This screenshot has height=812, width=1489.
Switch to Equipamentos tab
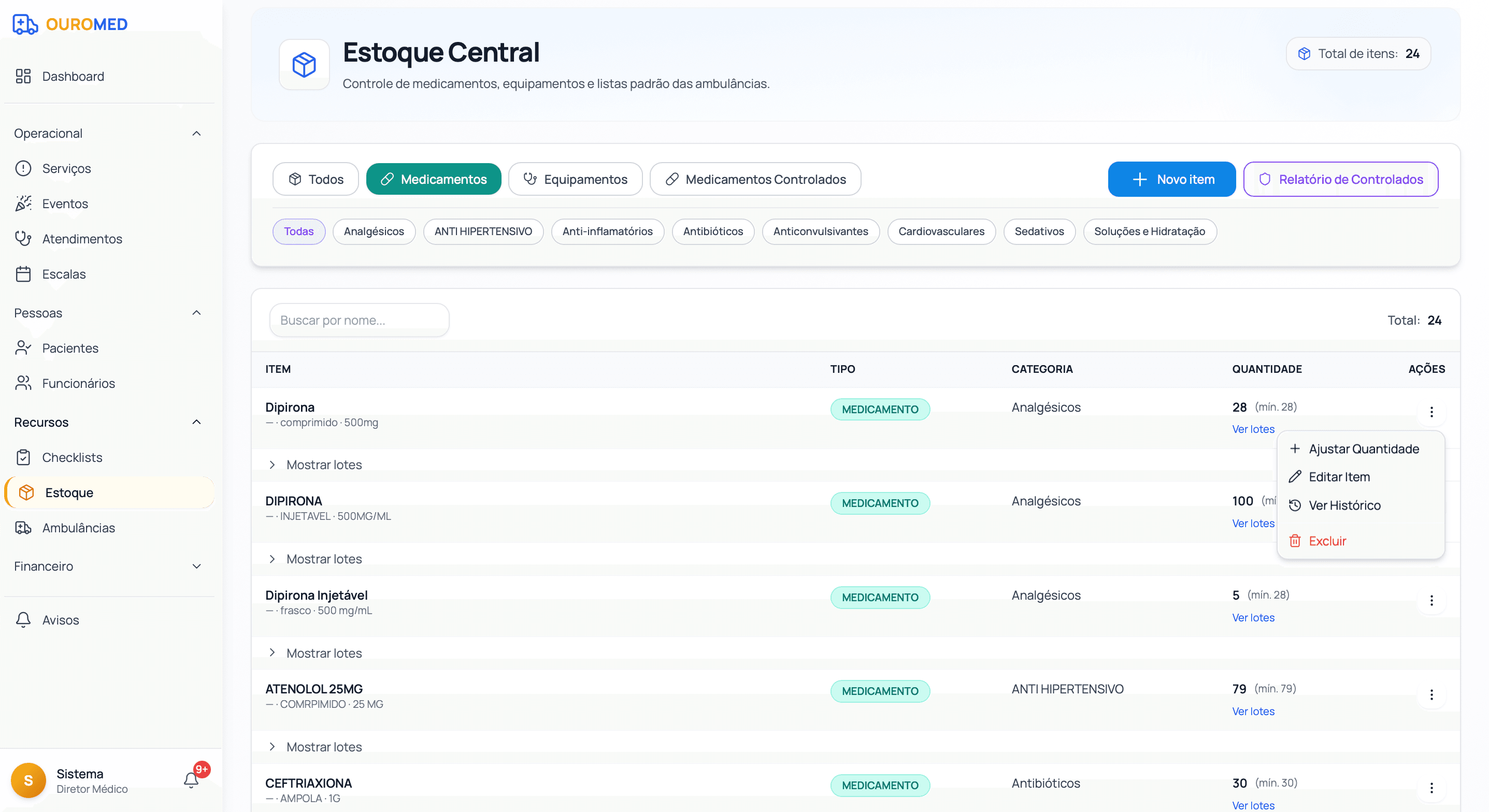coord(575,179)
